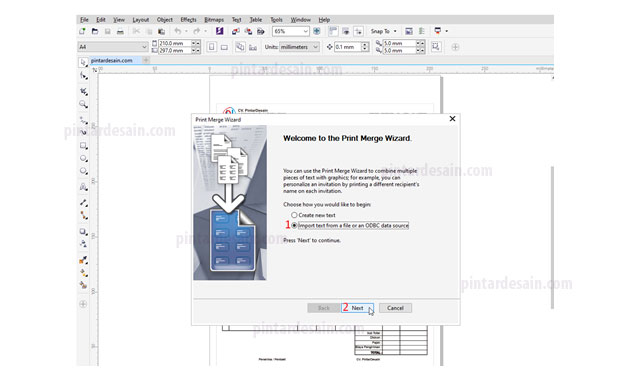Open the File menu
630x380 pixels.
[x=84, y=20]
